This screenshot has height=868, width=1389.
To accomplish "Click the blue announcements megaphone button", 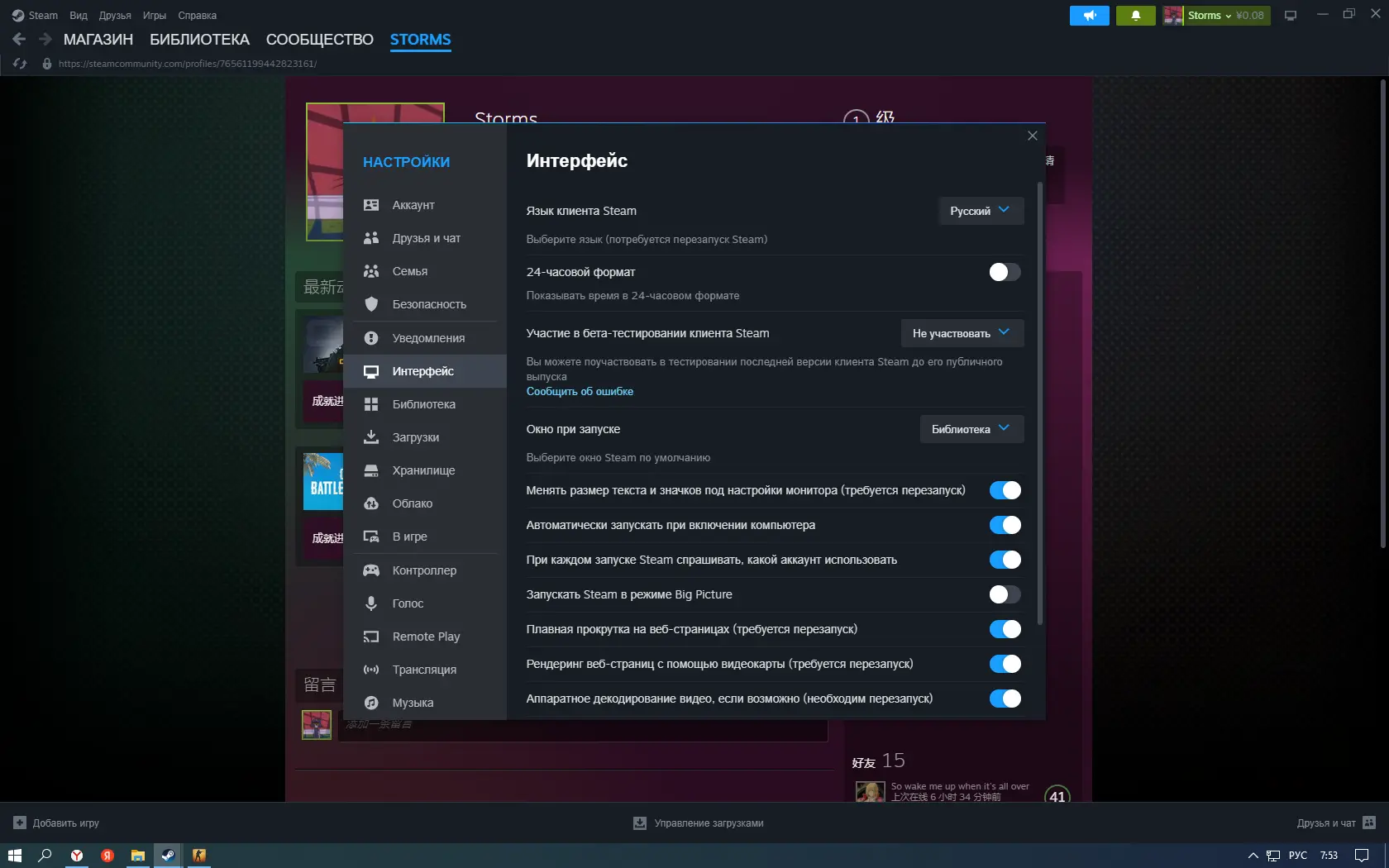I will 1090,15.
